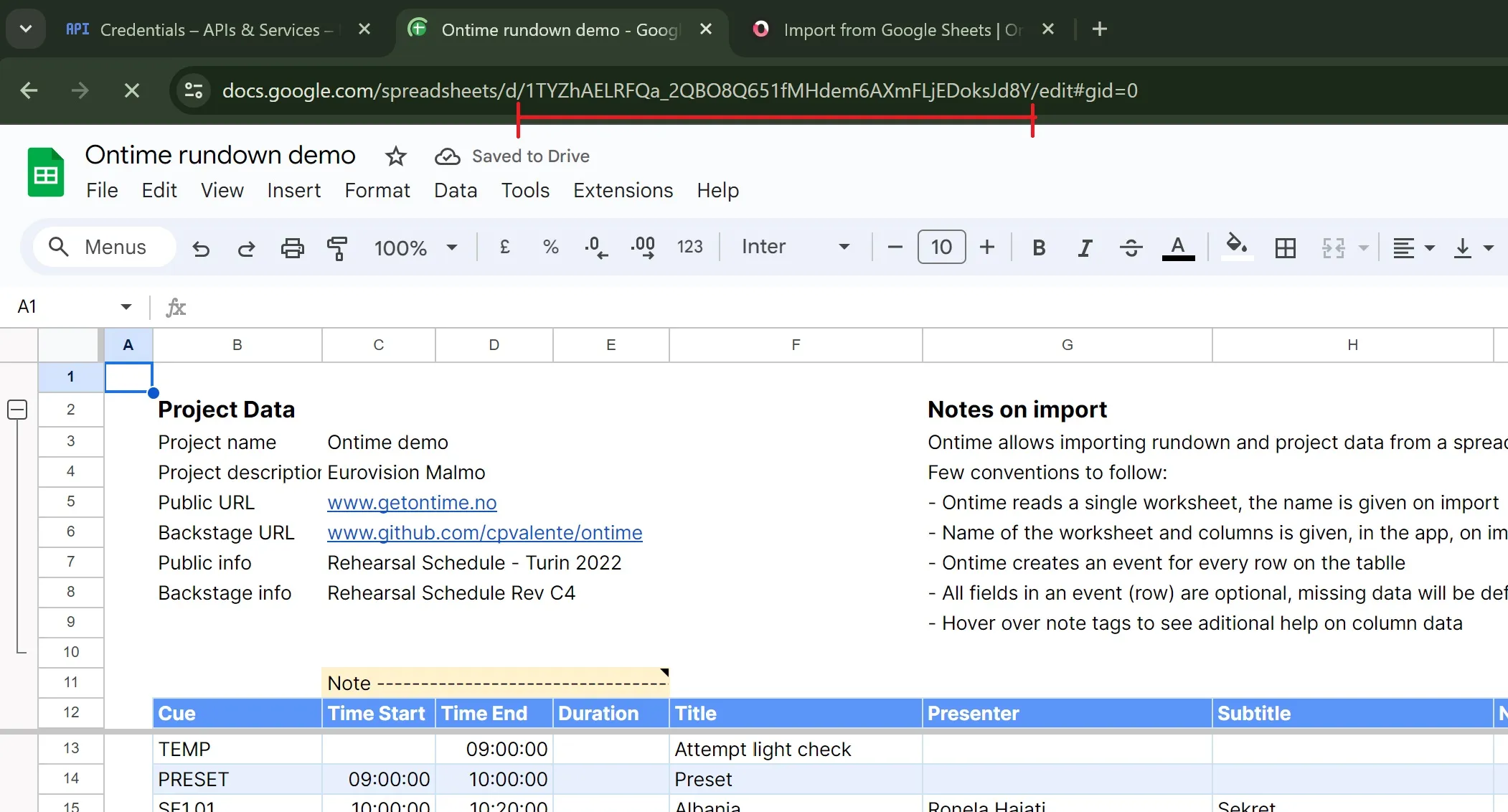This screenshot has height=812, width=1508.
Task: Click the Print icon
Action: [x=292, y=248]
